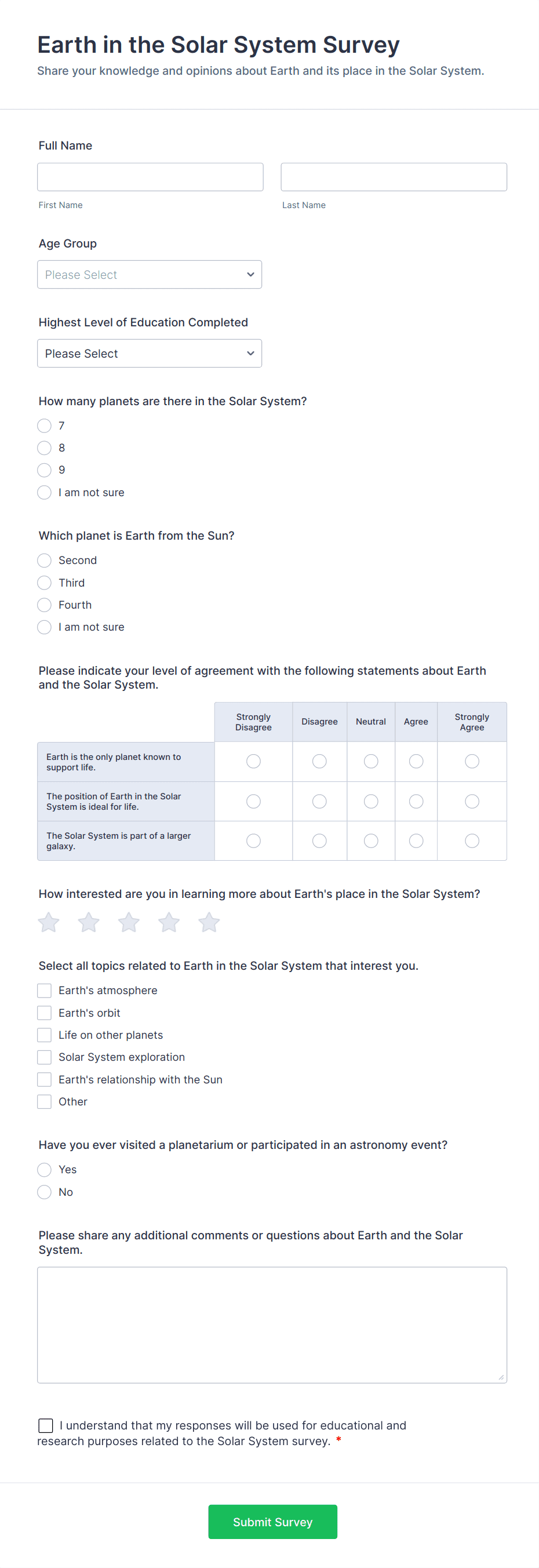Give a five-star interest rating
Screen dimensions: 539x1568
click(x=209, y=922)
